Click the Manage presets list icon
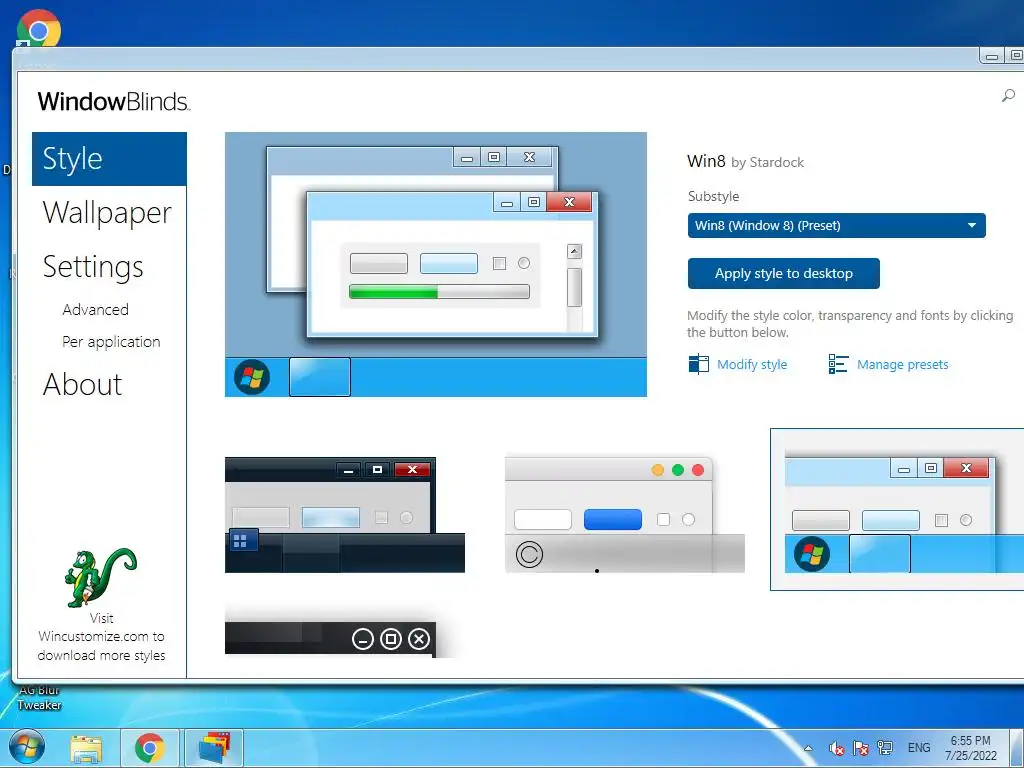This screenshot has height=768, width=1024. [x=838, y=364]
